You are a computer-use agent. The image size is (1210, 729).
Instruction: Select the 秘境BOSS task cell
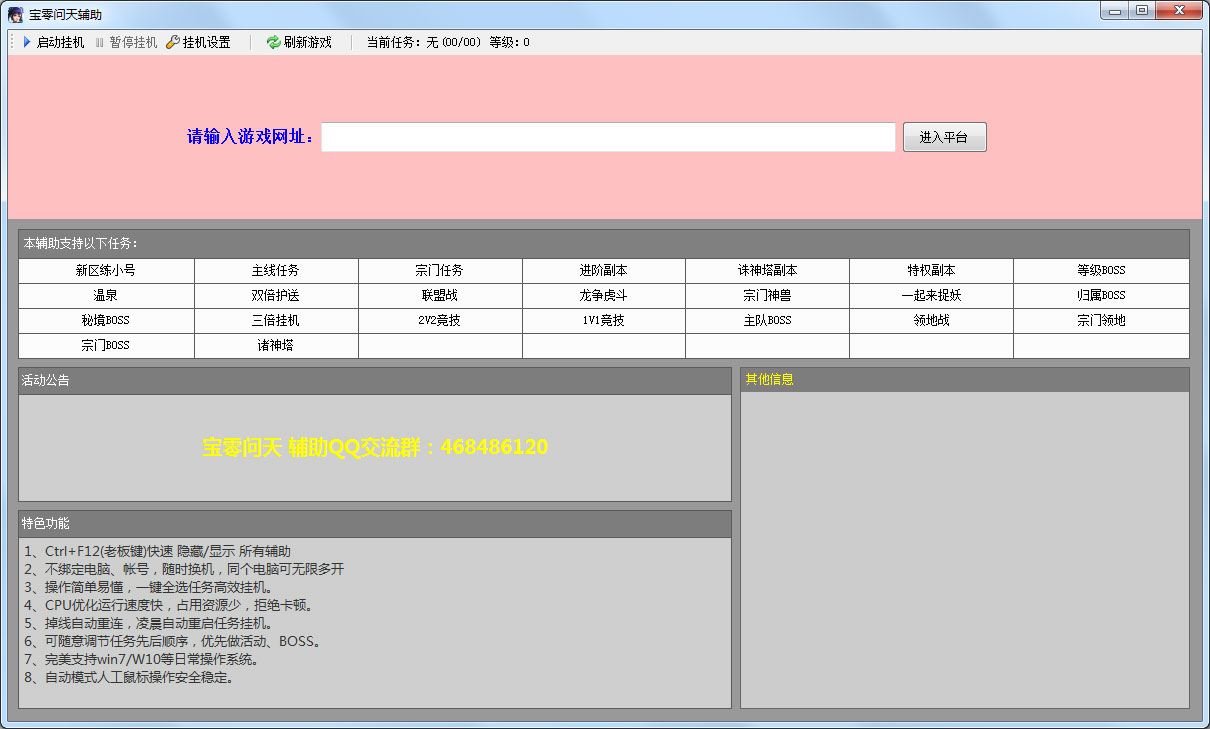pos(106,321)
